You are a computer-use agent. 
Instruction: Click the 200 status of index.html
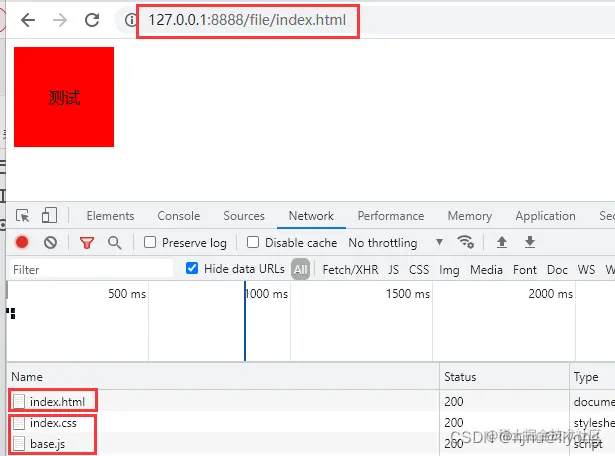[454, 401]
